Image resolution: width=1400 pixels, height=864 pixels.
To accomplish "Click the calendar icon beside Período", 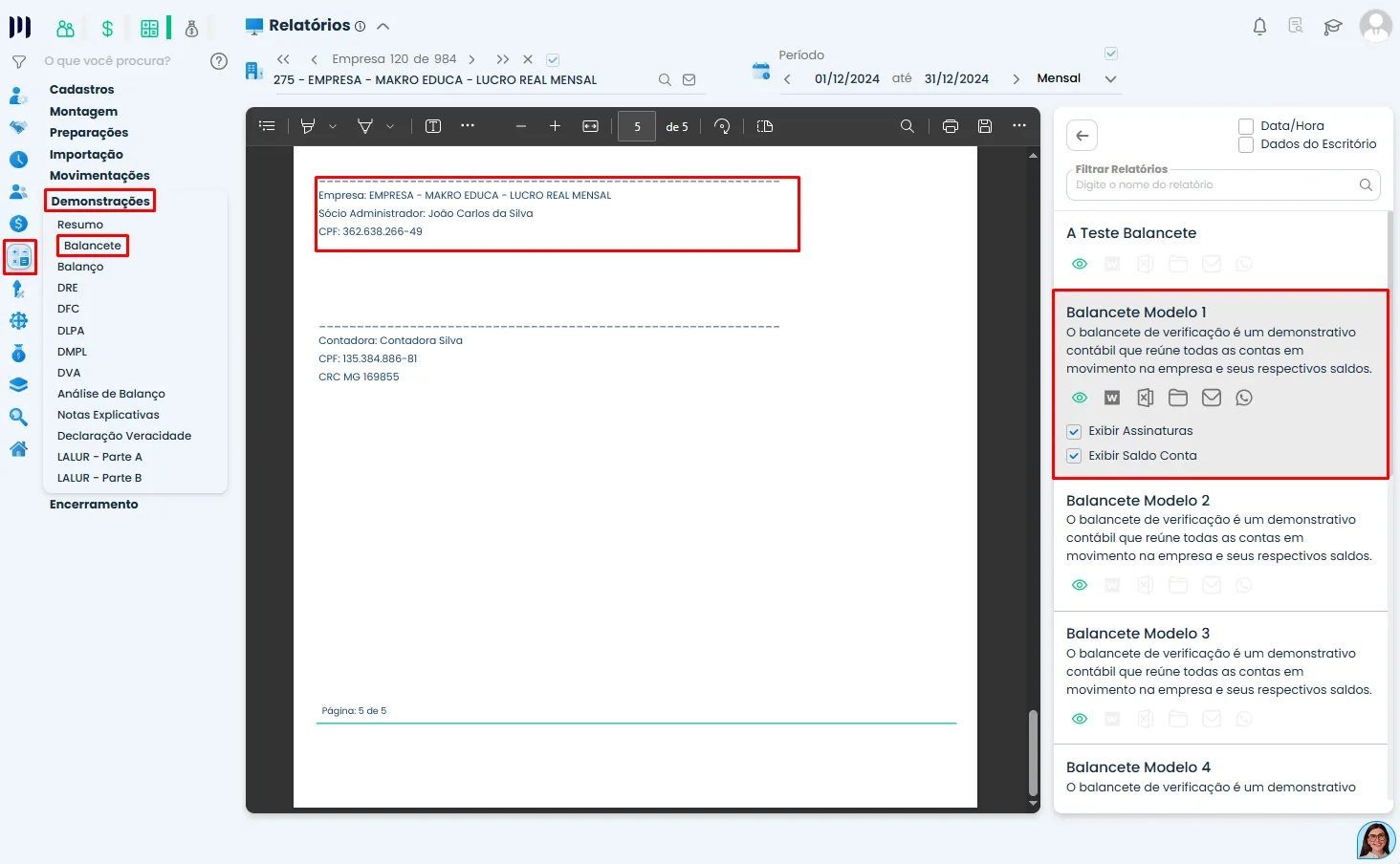I will tap(761, 71).
